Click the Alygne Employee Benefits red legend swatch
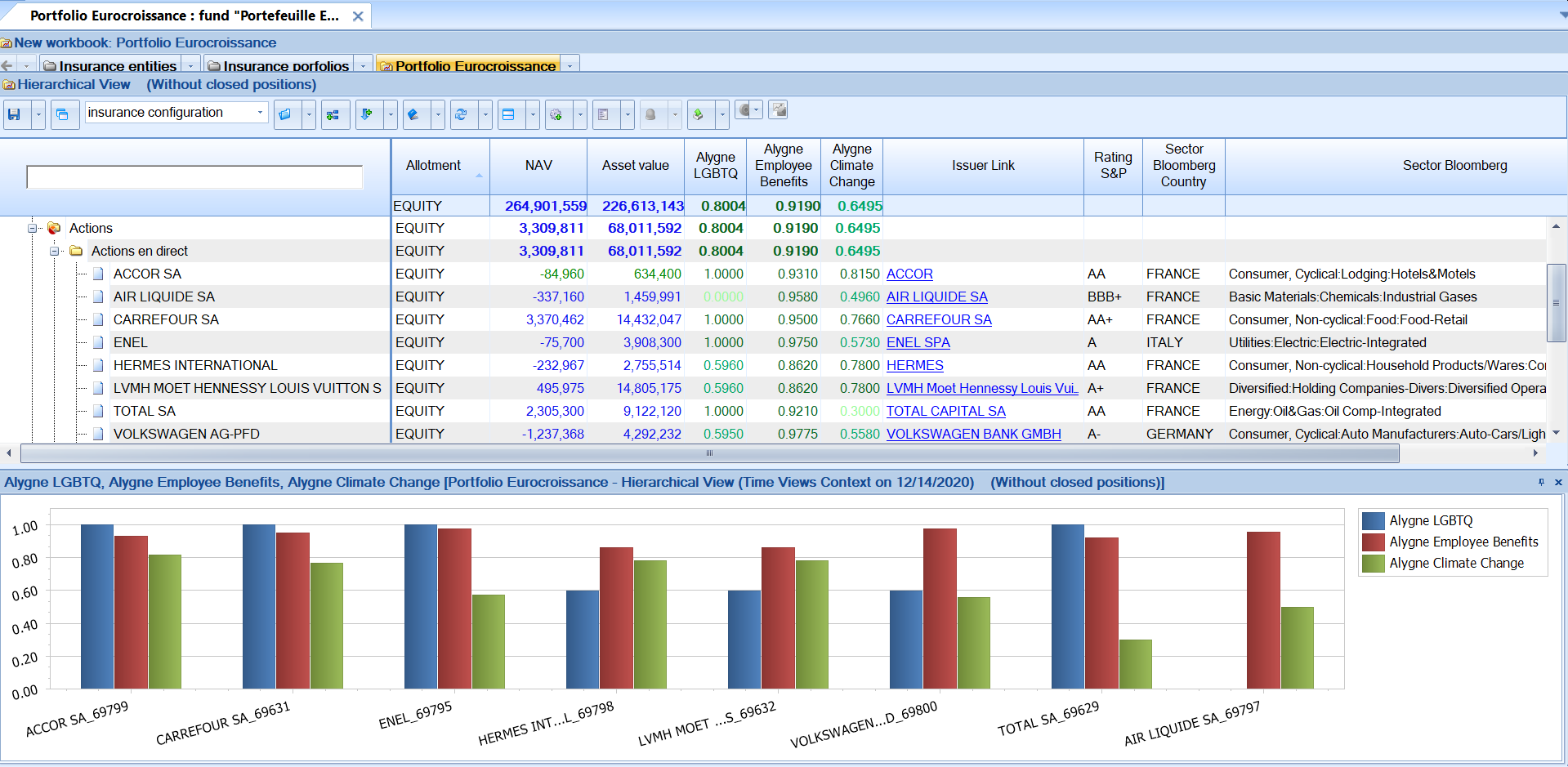 click(1374, 542)
